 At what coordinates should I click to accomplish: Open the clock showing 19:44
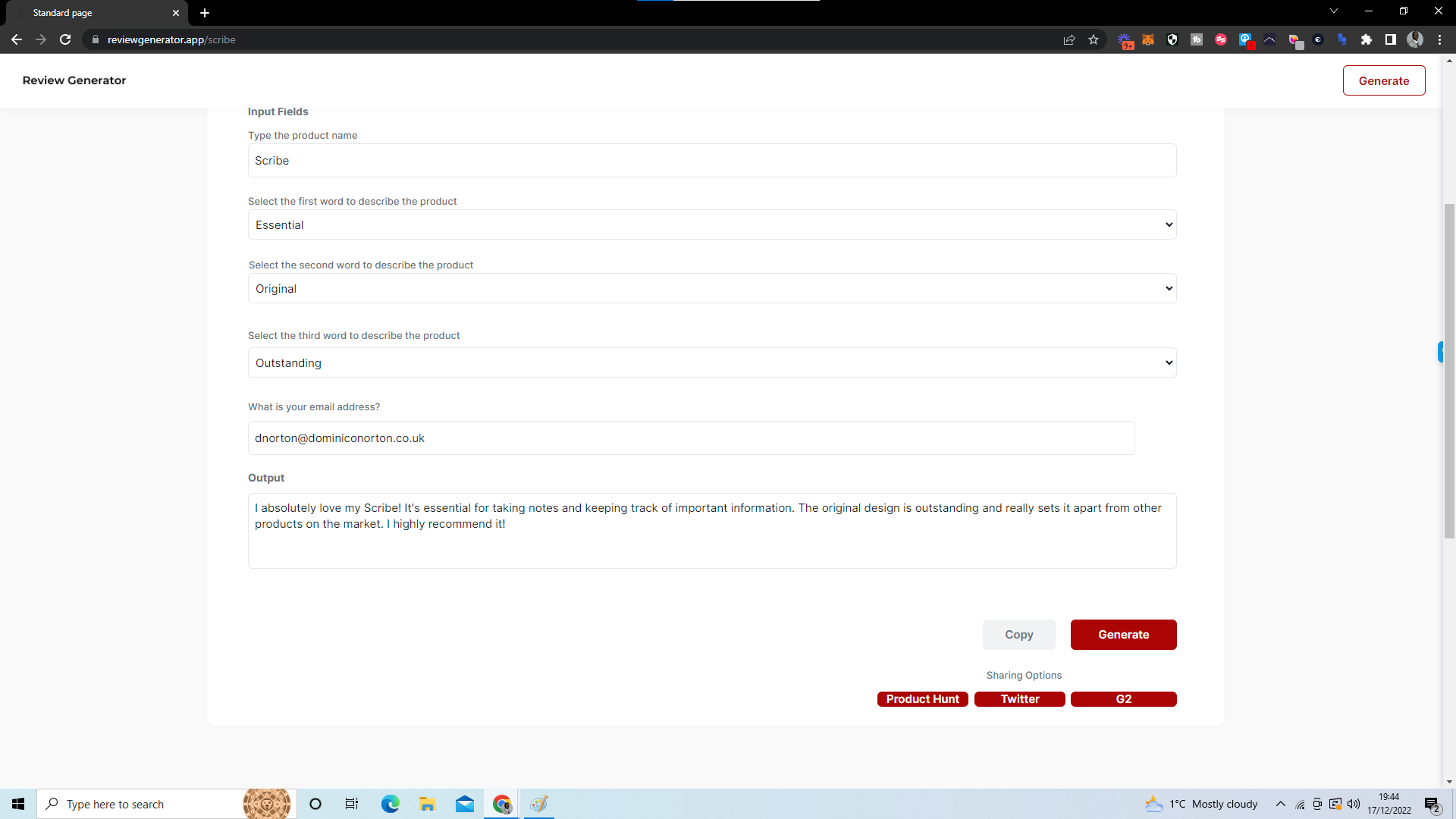coord(1389,804)
